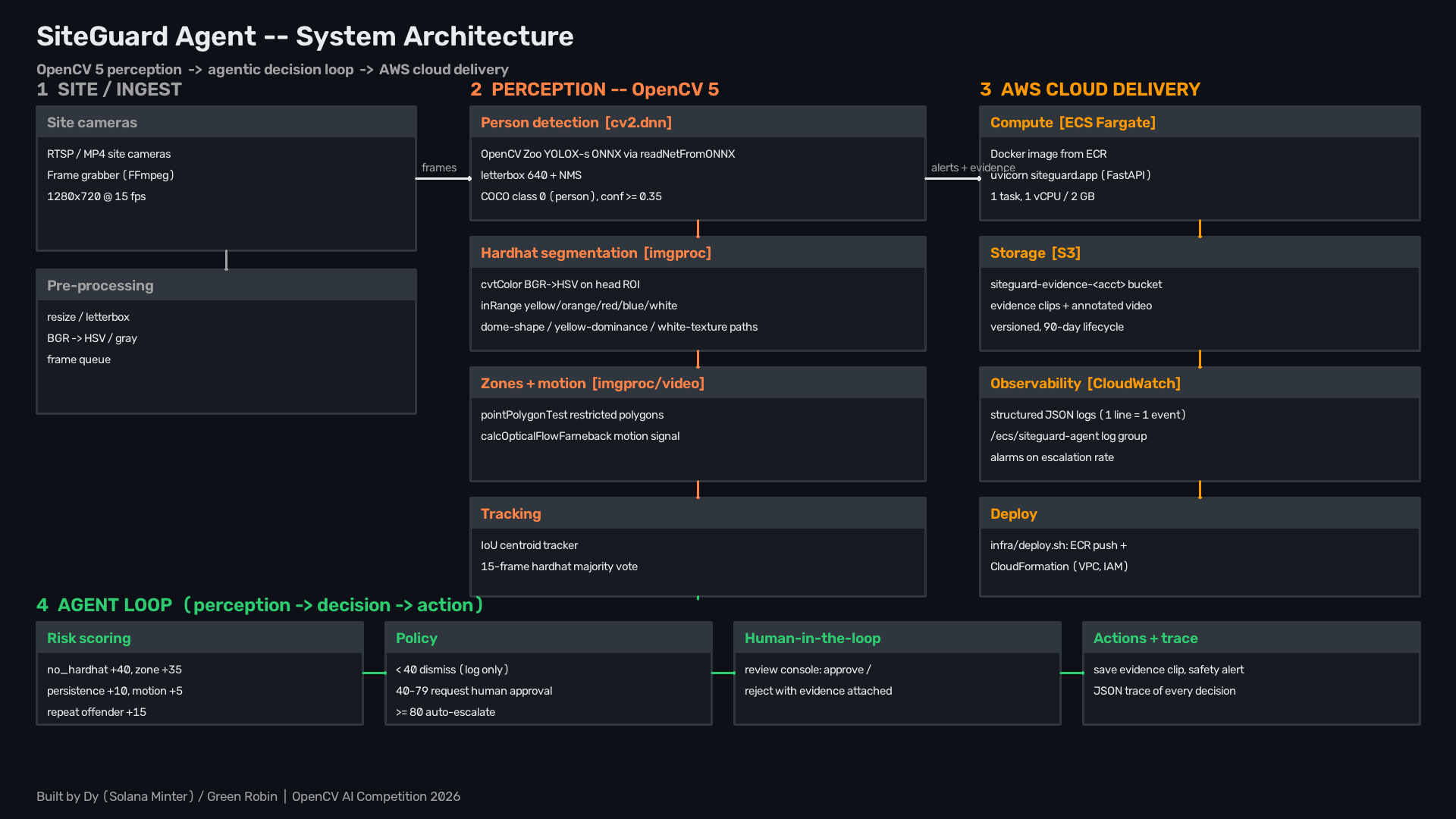Select 'BGR -> HSV / gray' line
This screenshot has height=819, width=1456.
(92, 338)
